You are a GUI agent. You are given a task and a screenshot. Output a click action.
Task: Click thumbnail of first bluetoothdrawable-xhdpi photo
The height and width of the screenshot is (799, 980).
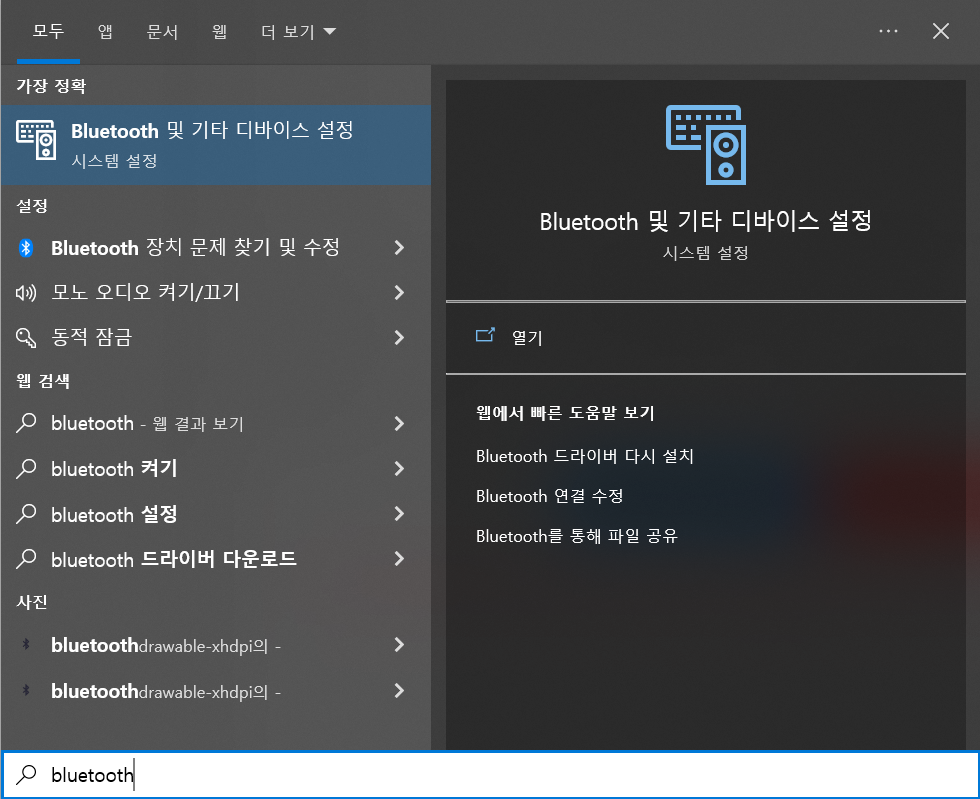pos(26,644)
